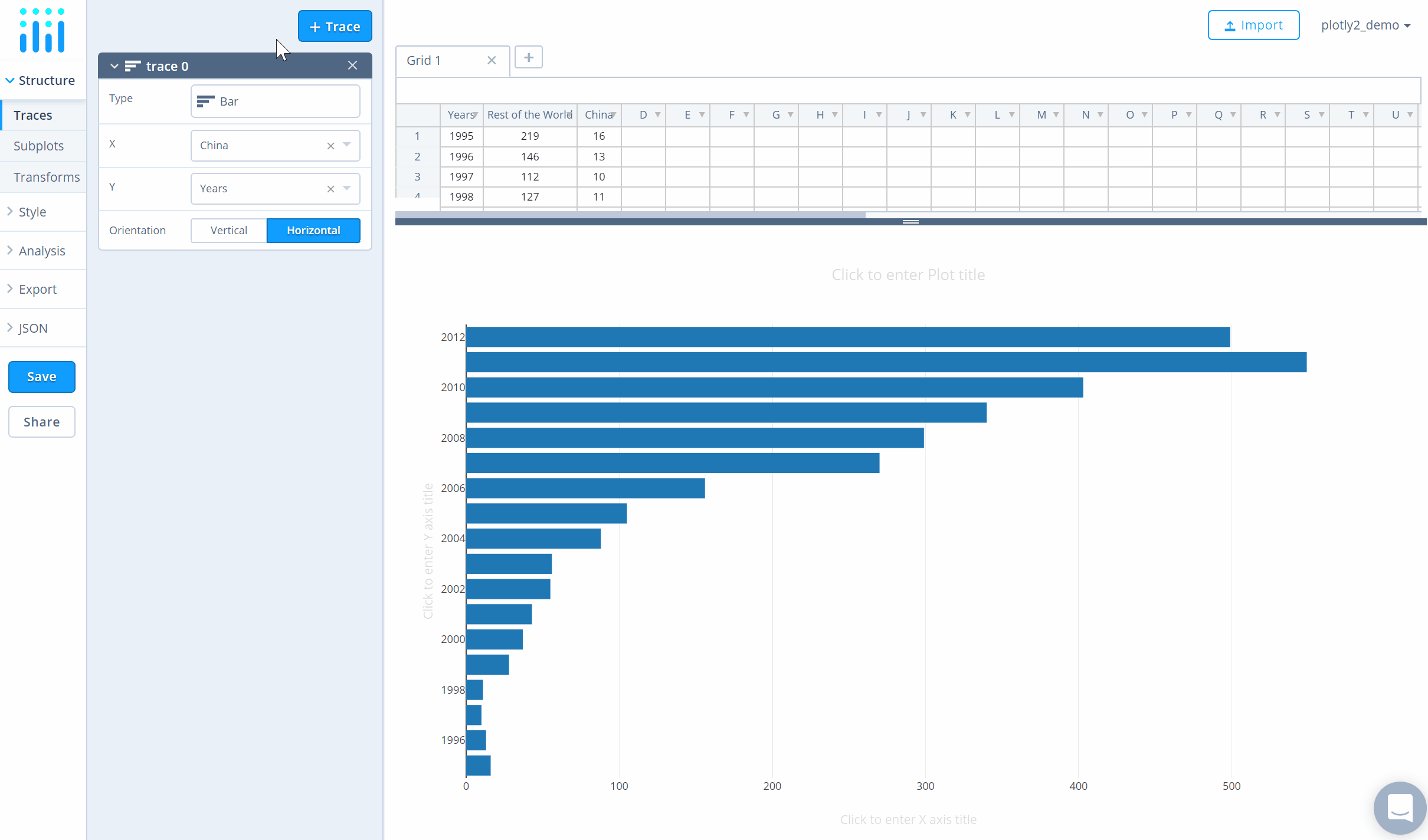This screenshot has width=1428, height=840.
Task: Clear the China X column selection
Action: (x=330, y=146)
